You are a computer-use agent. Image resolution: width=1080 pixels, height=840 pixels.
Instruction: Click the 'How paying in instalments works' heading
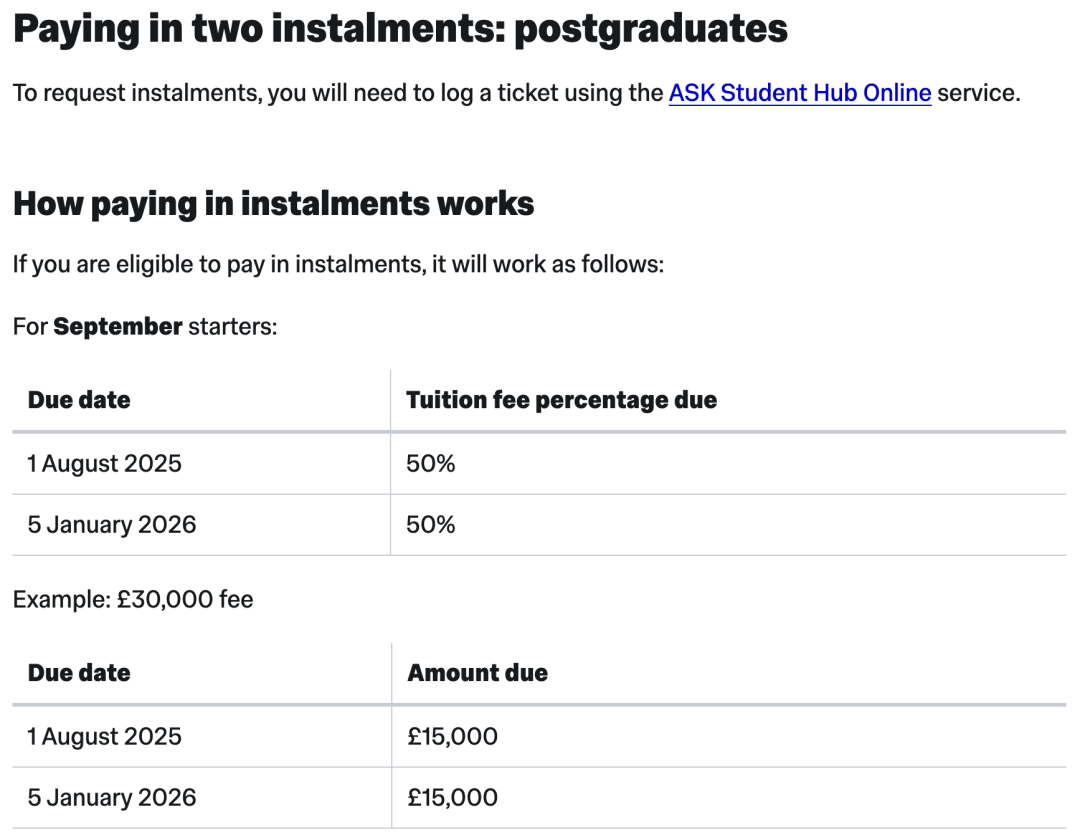[273, 204]
